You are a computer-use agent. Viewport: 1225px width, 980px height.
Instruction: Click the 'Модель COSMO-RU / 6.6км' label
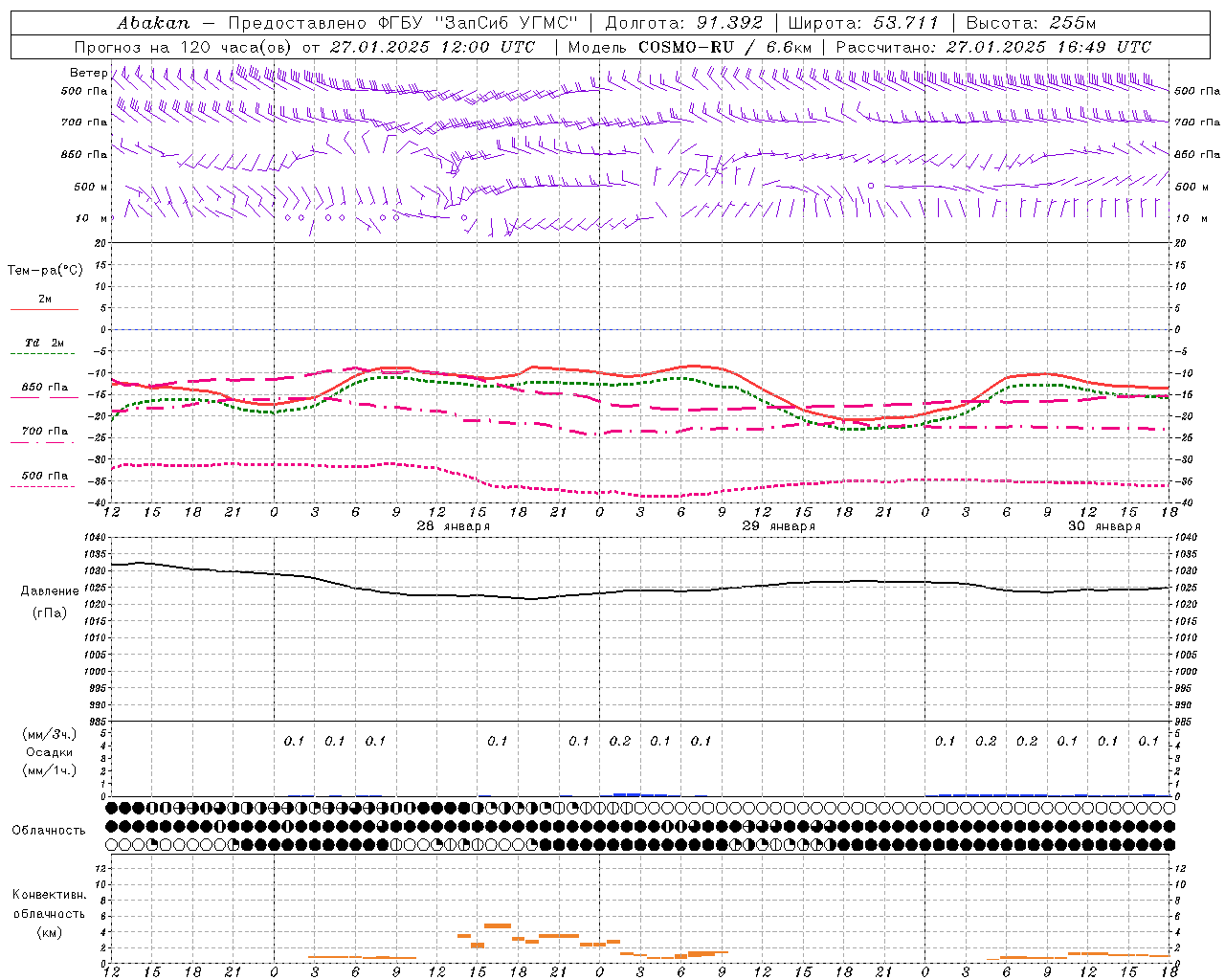(x=690, y=47)
